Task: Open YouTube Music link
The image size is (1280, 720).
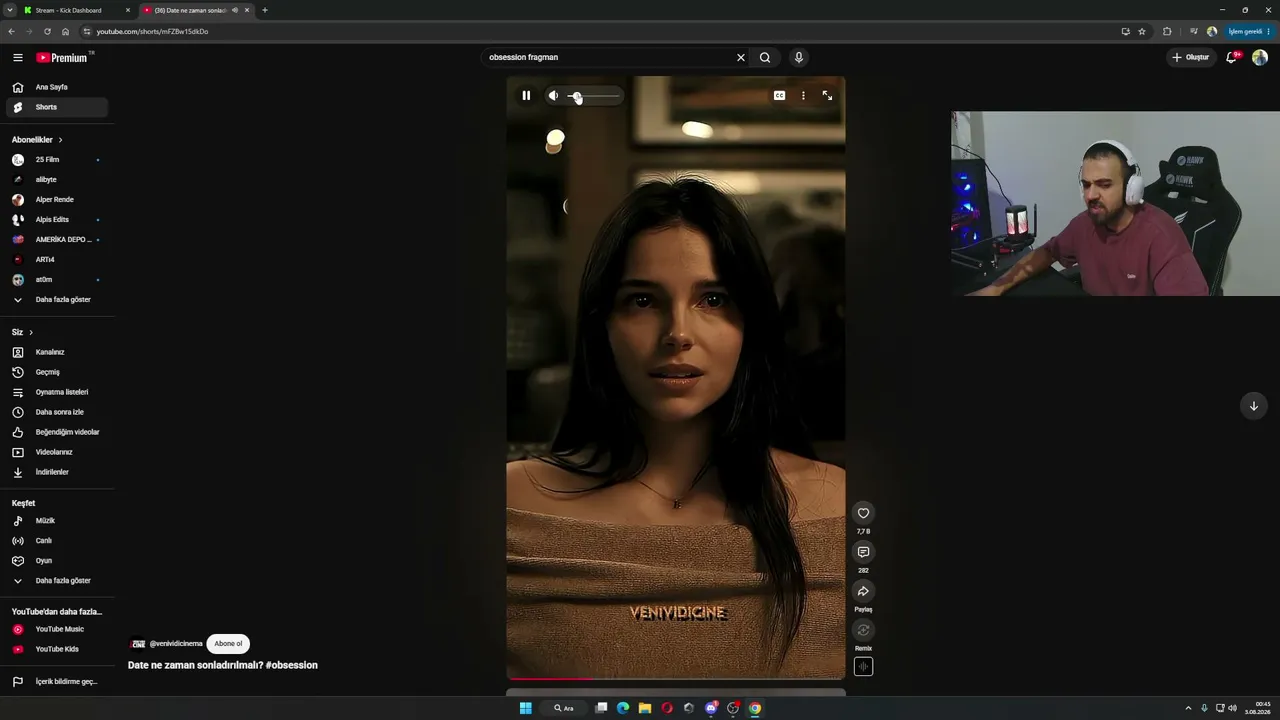Action: (57, 629)
